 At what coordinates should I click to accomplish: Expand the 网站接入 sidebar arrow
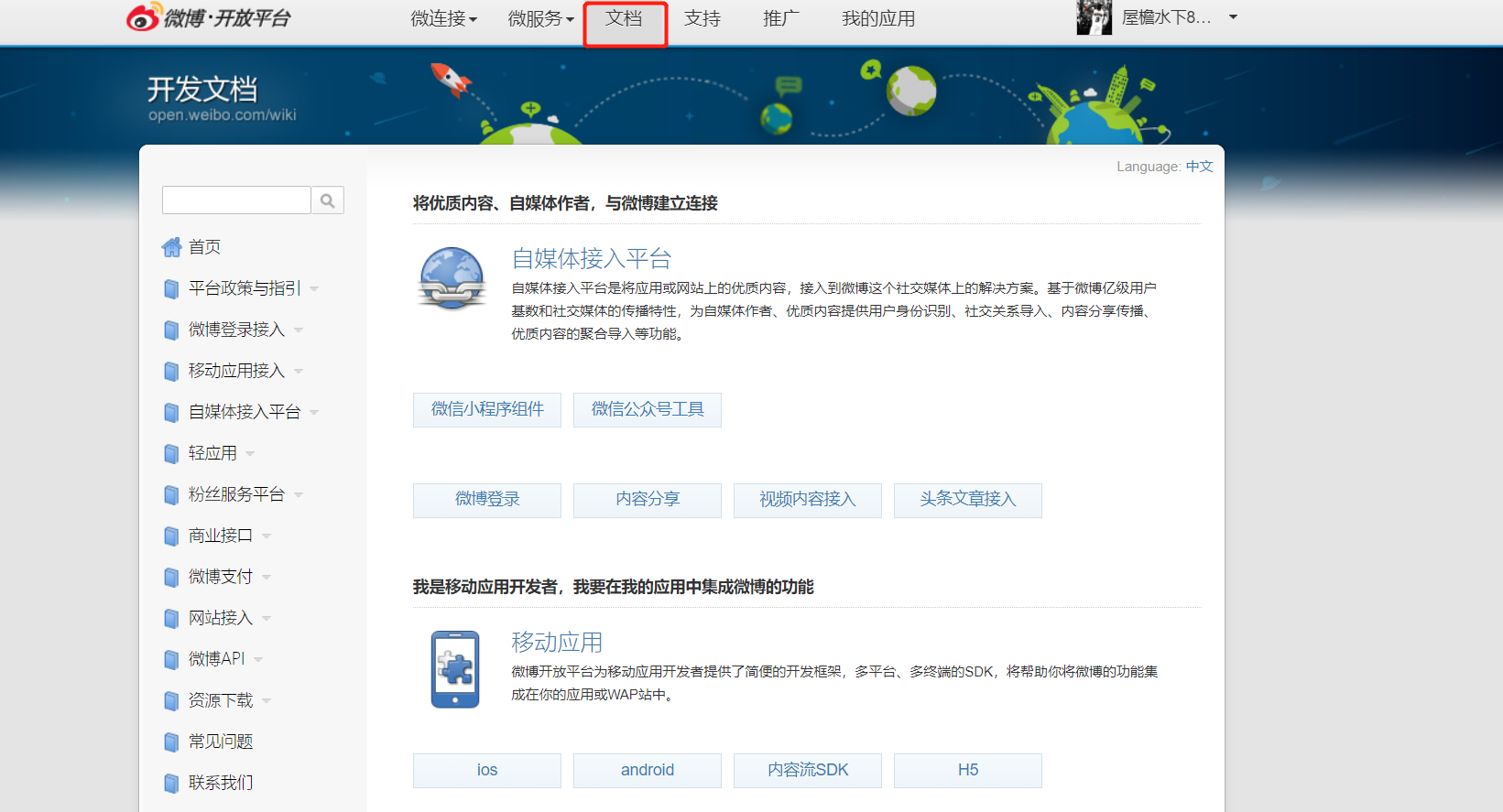click(x=267, y=619)
